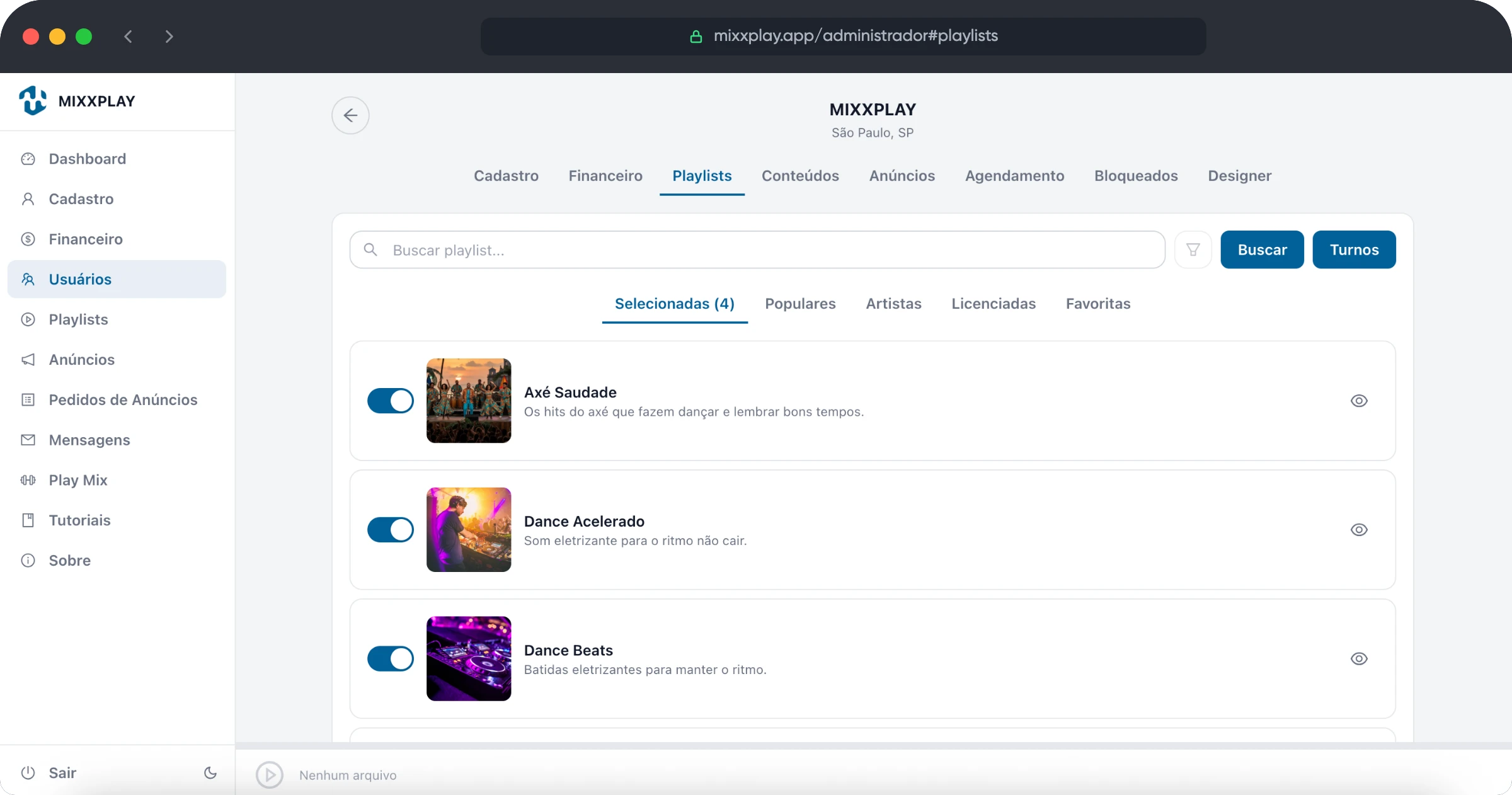Click the player play button at bottom
Viewport: 1512px width, 795px height.
270,775
